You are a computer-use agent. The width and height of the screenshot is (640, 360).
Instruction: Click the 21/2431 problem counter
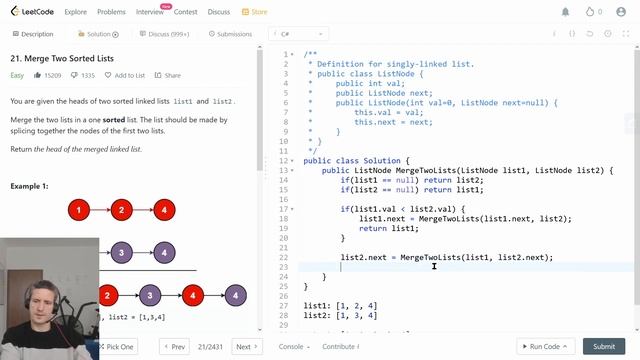(x=210, y=347)
